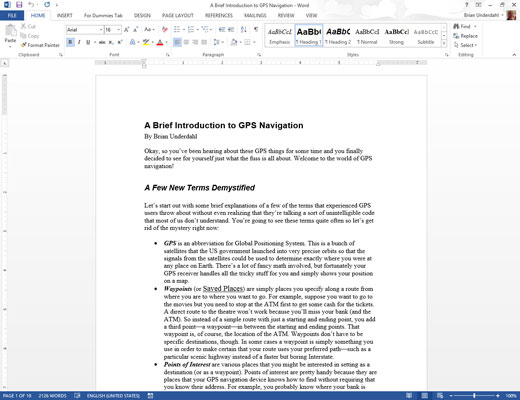Expand numbered list options
520x400 pixels.
[x=197, y=30]
